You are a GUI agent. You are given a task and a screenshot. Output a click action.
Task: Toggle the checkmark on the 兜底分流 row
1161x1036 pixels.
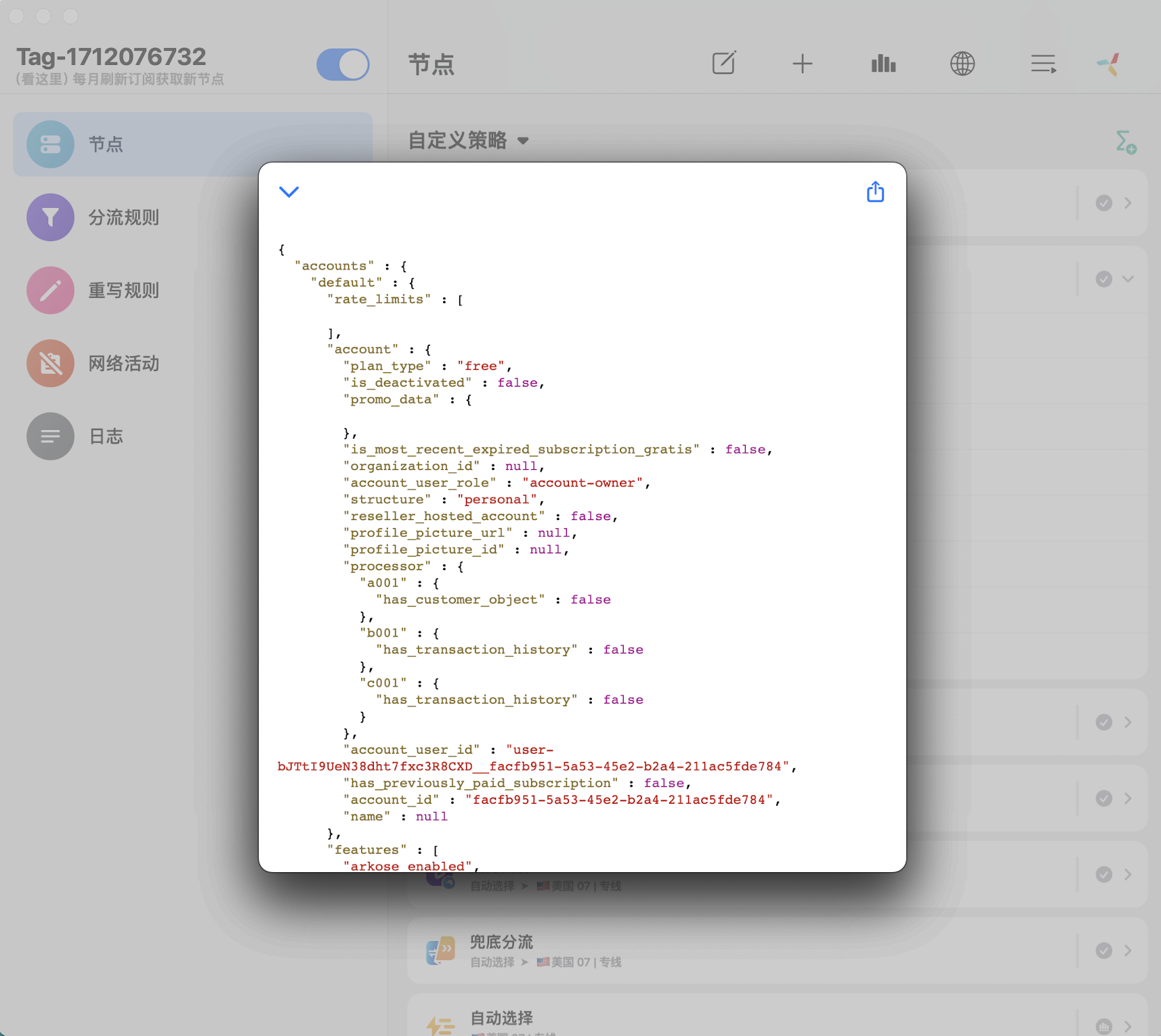pyautogui.click(x=1103, y=951)
